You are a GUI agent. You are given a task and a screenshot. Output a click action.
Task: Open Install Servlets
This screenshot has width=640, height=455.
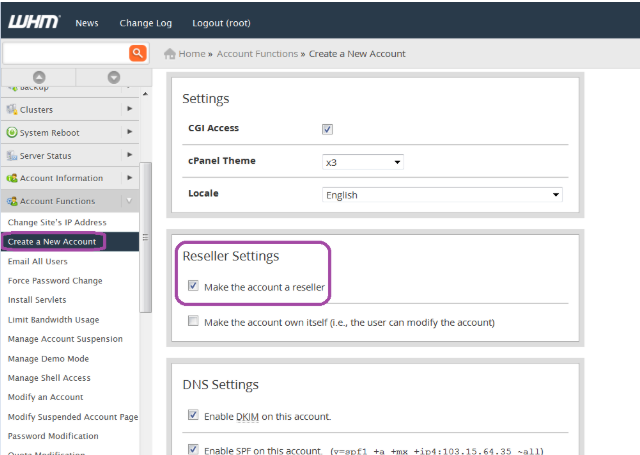(x=37, y=300)
